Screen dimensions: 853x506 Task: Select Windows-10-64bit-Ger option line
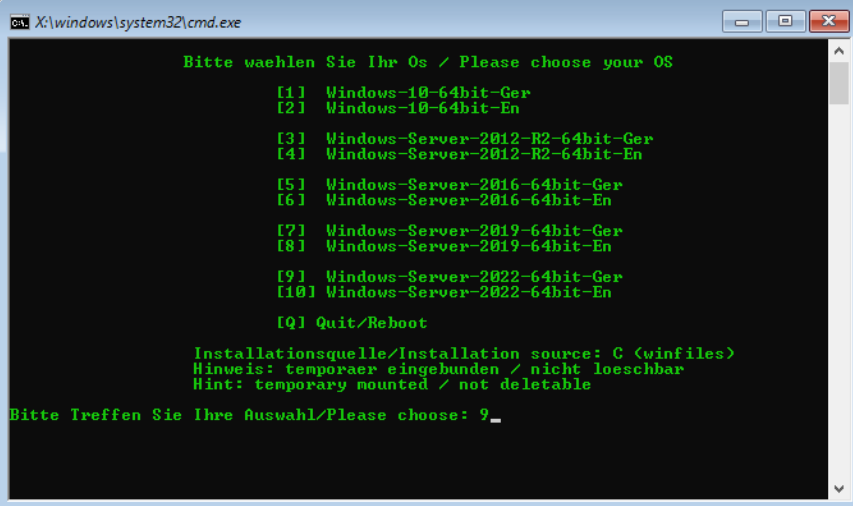[404, 92]
